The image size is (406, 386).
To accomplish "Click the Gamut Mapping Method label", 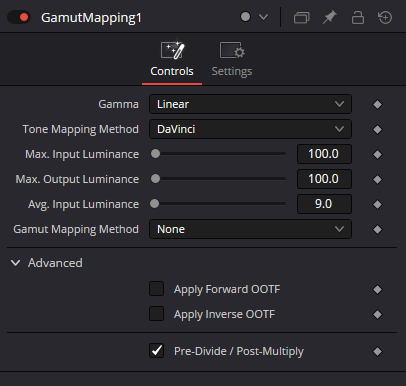I will coord(76,229).
